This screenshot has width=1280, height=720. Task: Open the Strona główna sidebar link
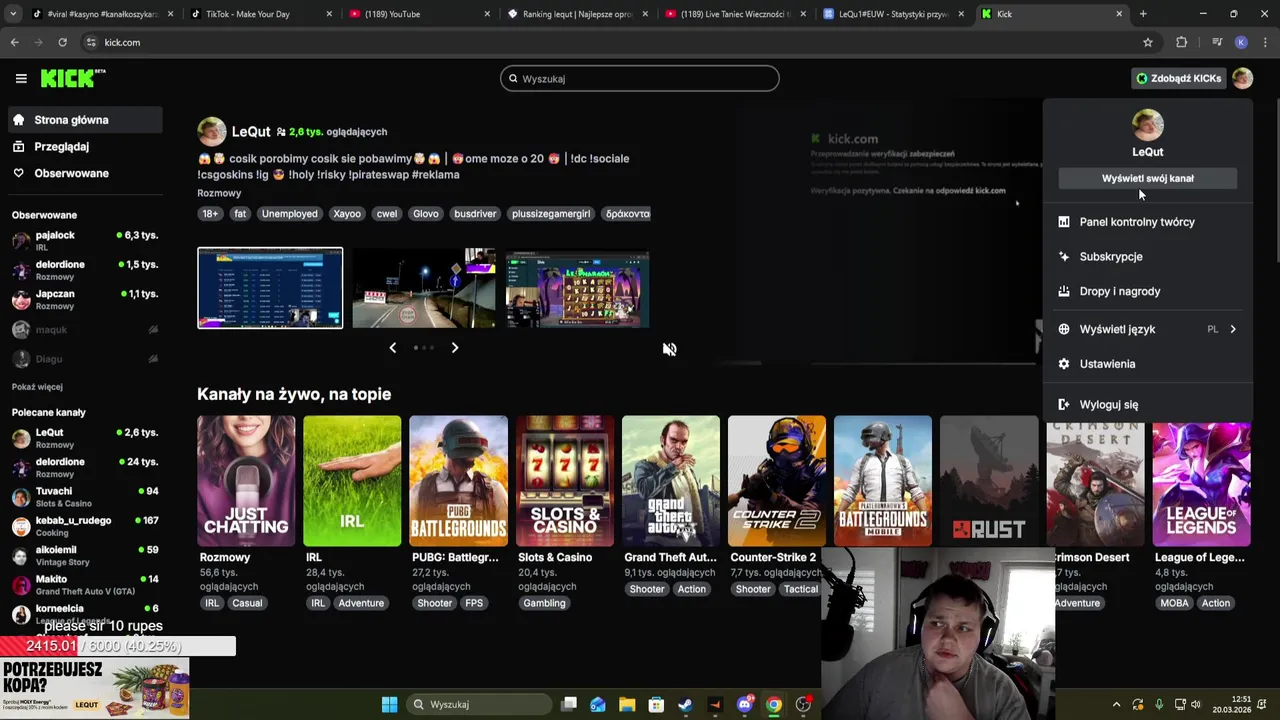pyautogui.click(x=85, y=120)
